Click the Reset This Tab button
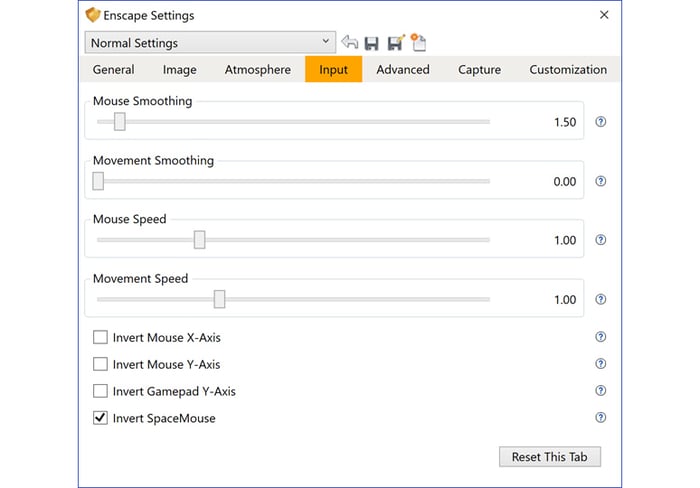Screen dimensions: 700x488 click(x=550, y=457)
